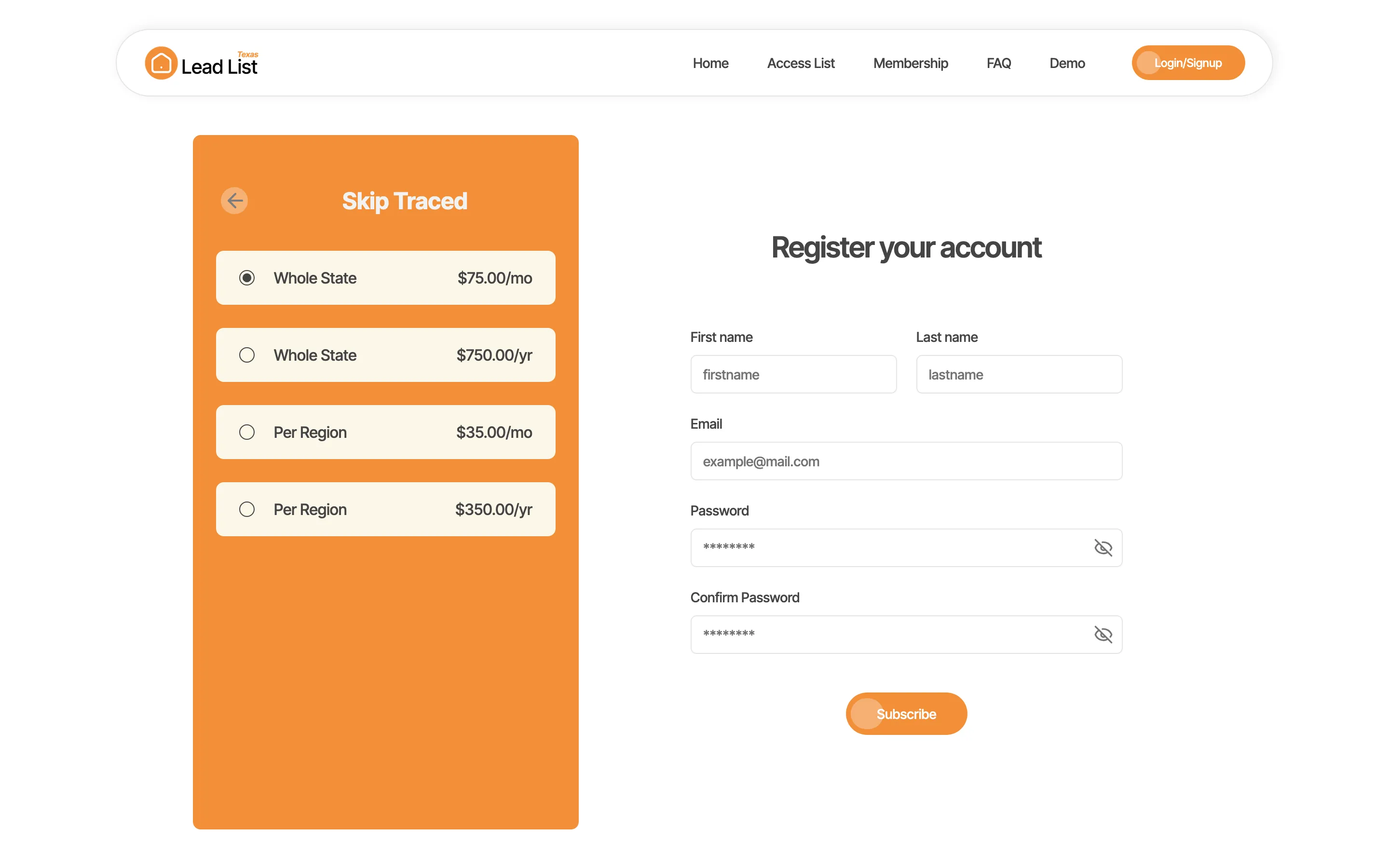Screen dimensions: 1389x868
Task: Click the Lead List house logo icon
Action: click(161, 63)
